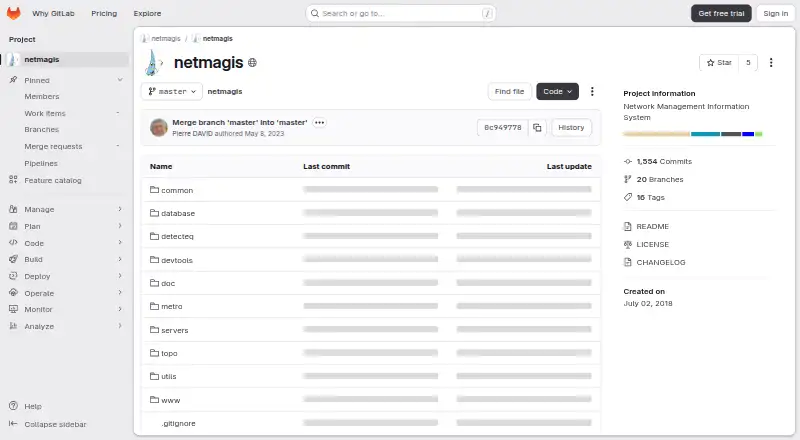Click the Deploy section icon

coord(13,276)
